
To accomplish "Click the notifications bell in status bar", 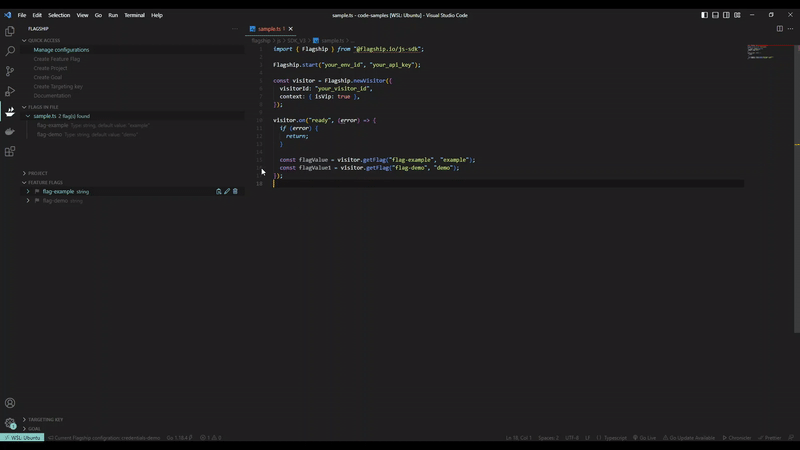I will (x=791, y=438).
